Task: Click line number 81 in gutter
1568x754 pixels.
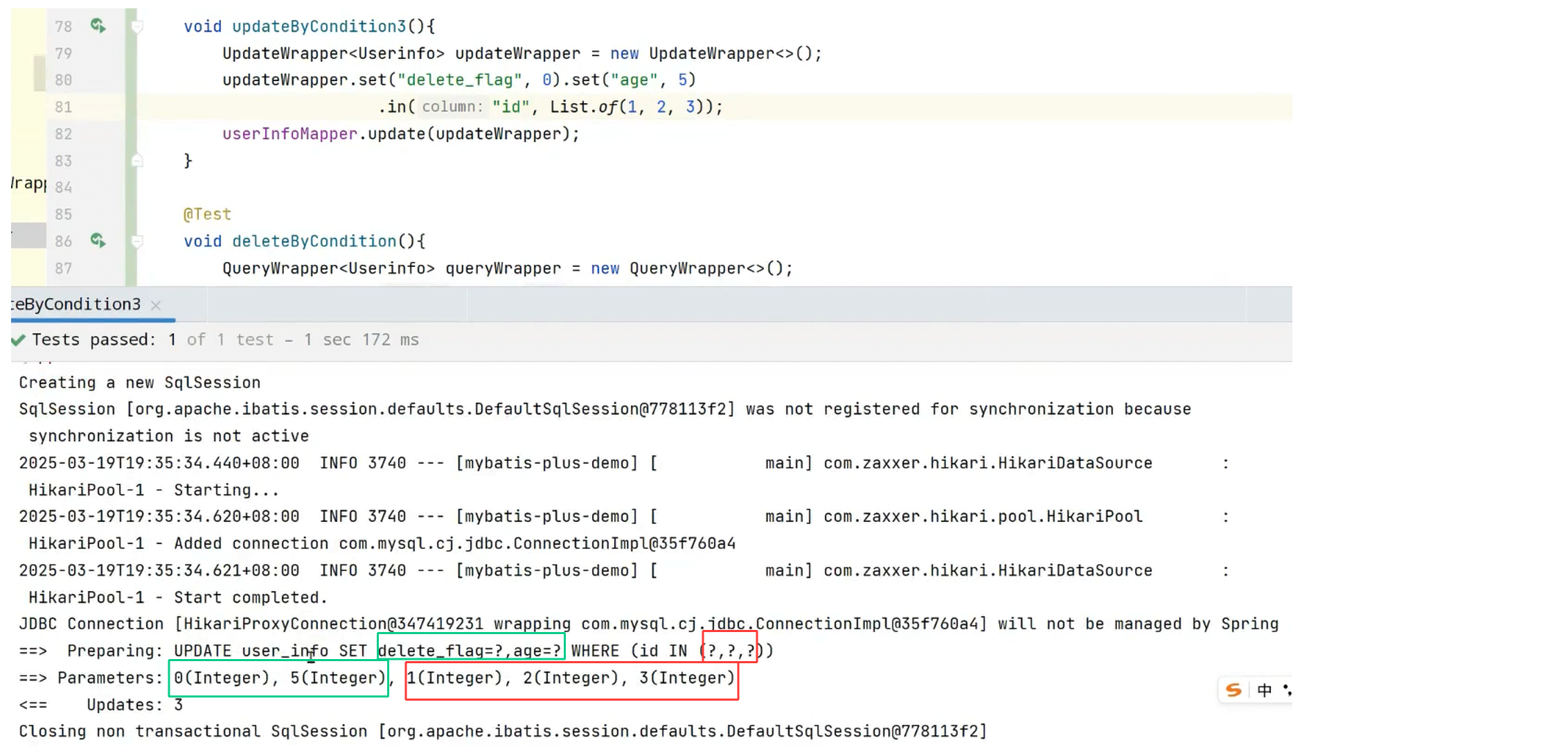Action: (63, 107)
